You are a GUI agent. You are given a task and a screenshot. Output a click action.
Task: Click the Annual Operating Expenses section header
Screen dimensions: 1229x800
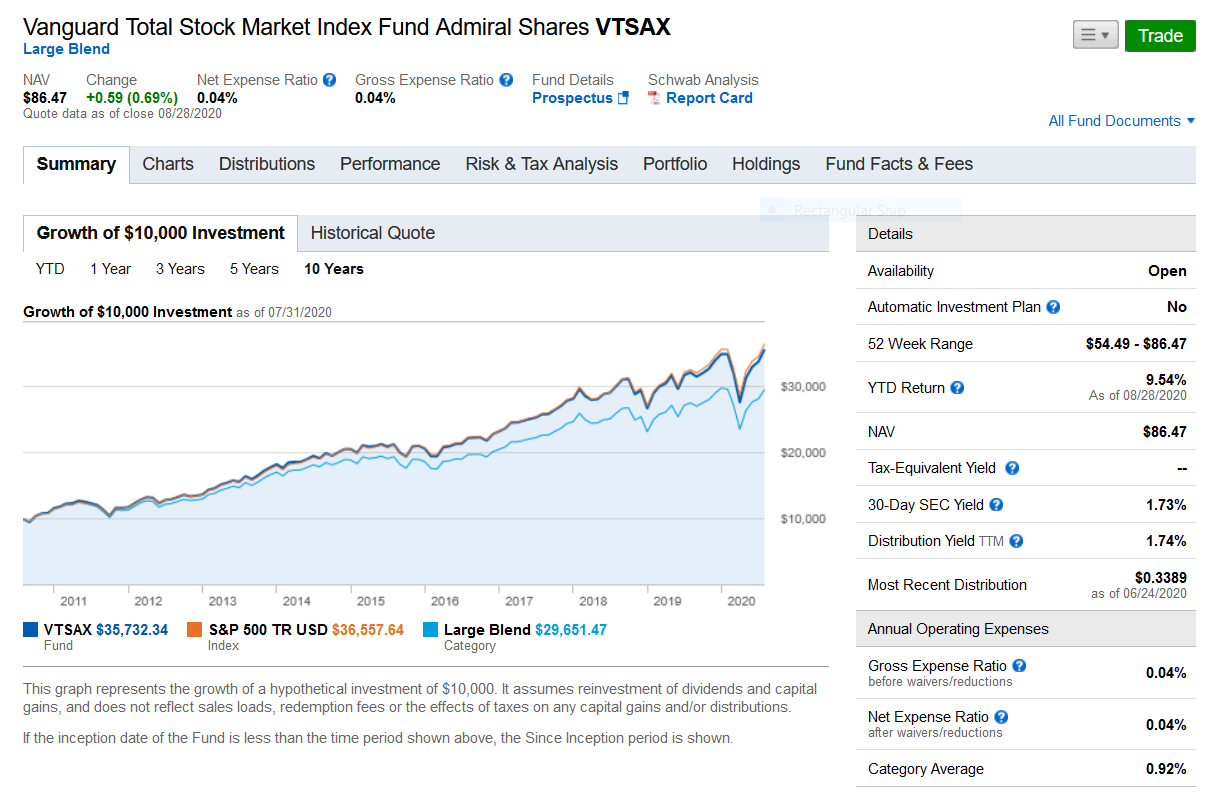pyautogui.click(x=1026, y=629)
